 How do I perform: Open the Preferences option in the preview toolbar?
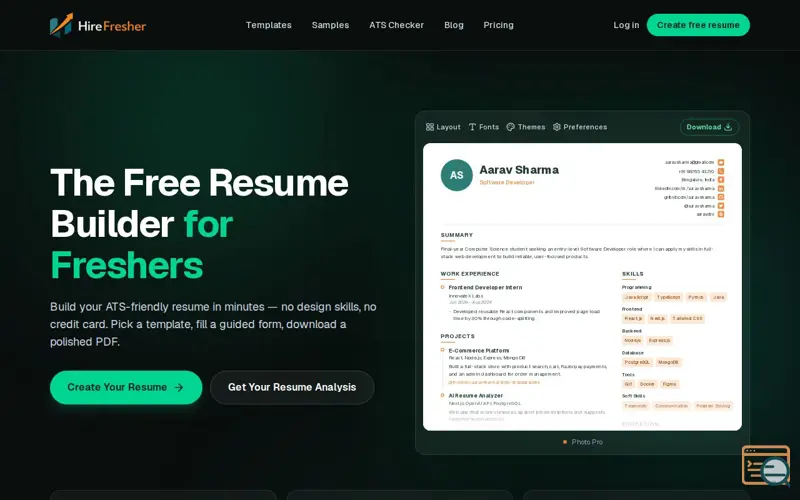click(580, 127)
